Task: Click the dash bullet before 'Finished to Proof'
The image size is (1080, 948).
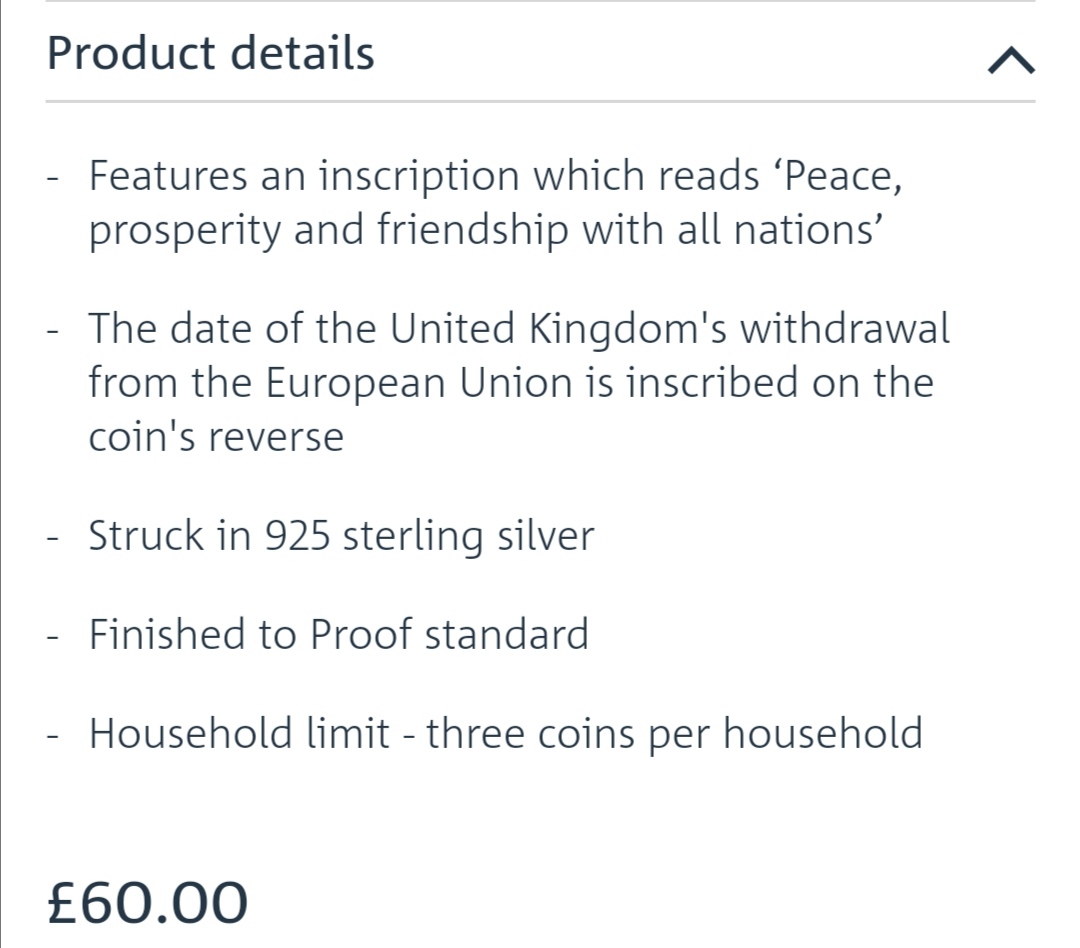Action: 52,636
